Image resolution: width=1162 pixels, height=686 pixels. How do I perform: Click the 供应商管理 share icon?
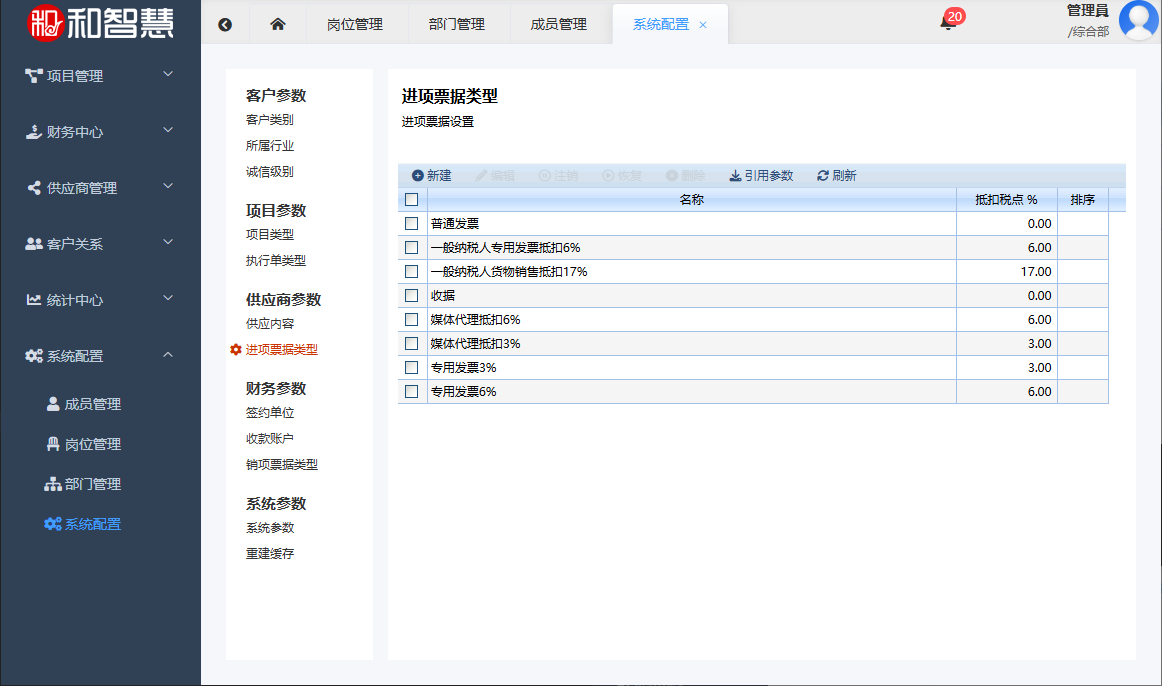click(x=34, y=188)
